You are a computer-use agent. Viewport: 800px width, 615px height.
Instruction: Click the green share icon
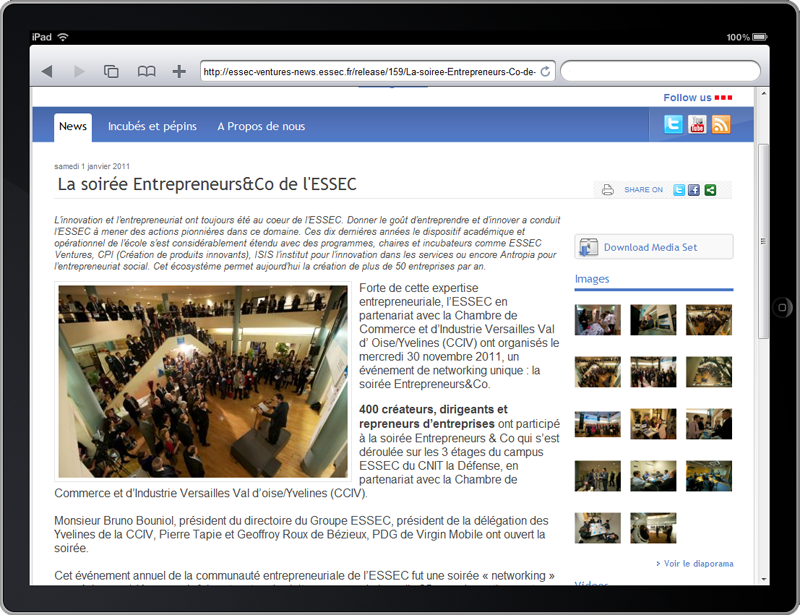point(710,190)
